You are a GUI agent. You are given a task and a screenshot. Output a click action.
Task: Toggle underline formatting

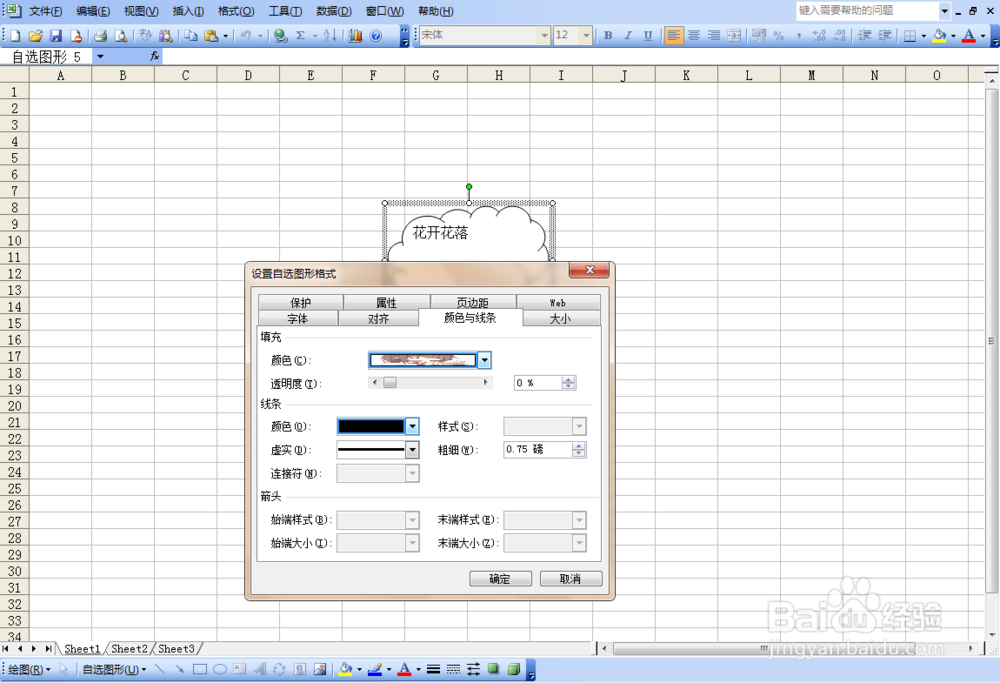647,35
